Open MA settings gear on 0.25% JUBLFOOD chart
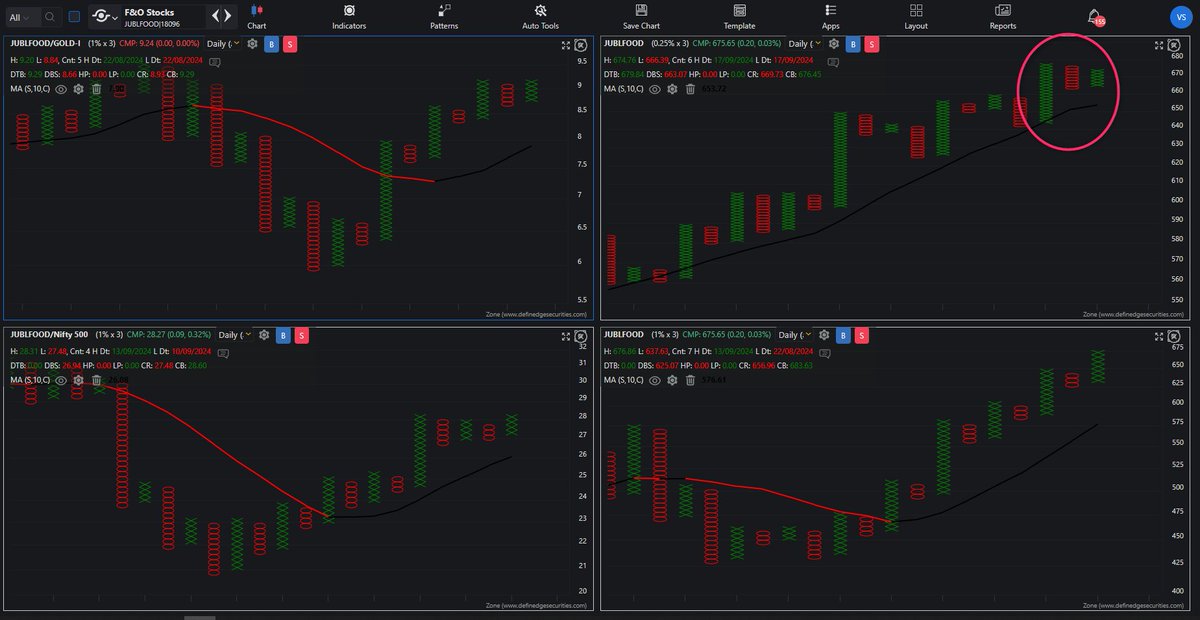The width and height of the screenshot is (1200, 620). pyautogui.click(x=672, y=89)
